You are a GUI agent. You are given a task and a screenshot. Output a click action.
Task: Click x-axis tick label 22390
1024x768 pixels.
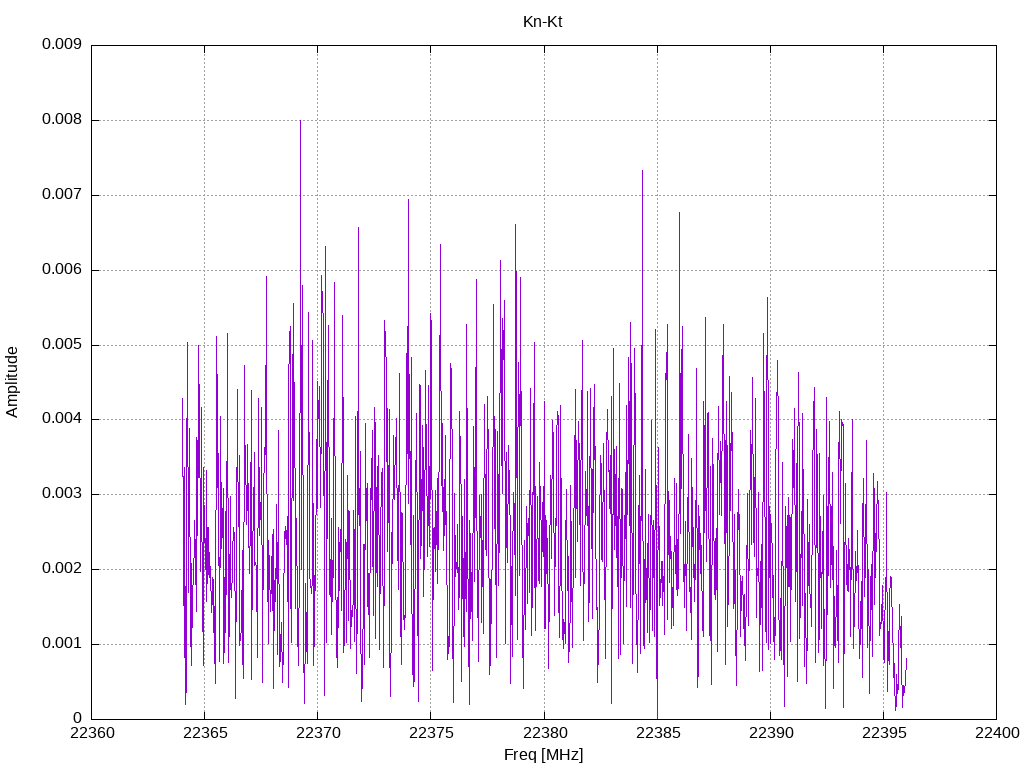(771, 733)
